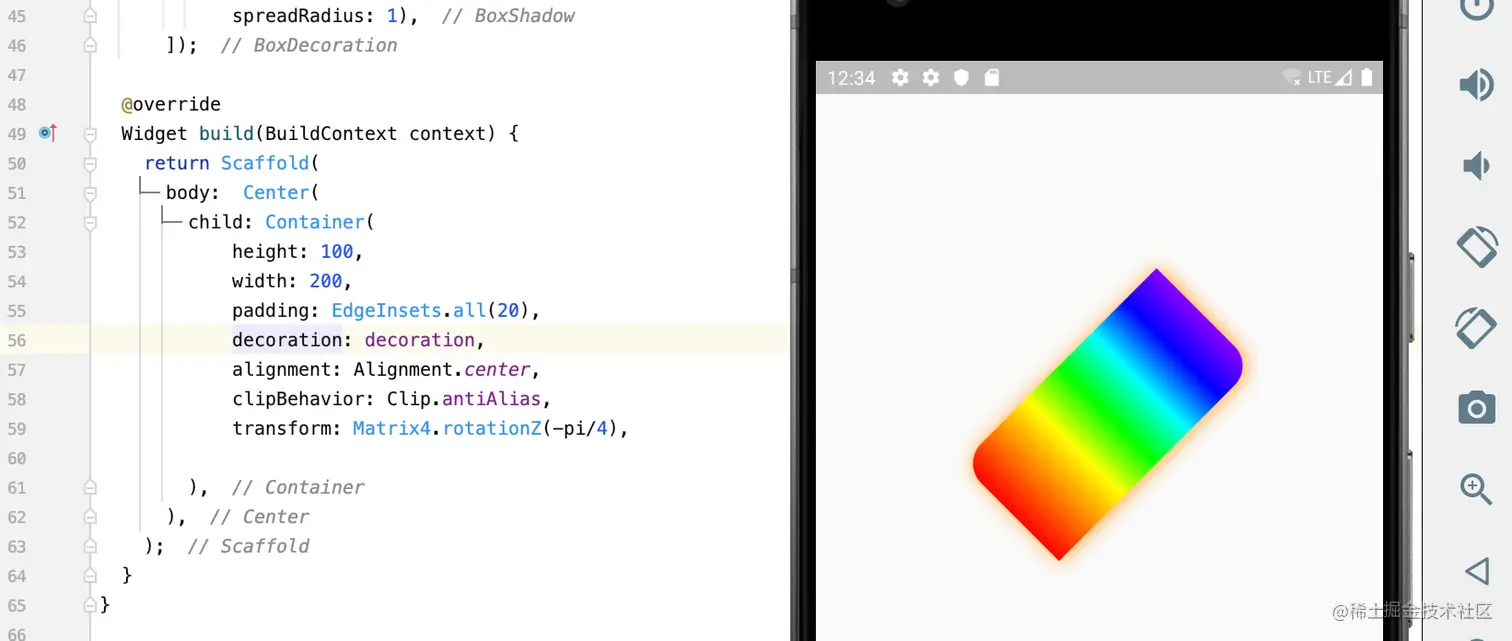Click Alignment.center on line 57

pos(441,369)
